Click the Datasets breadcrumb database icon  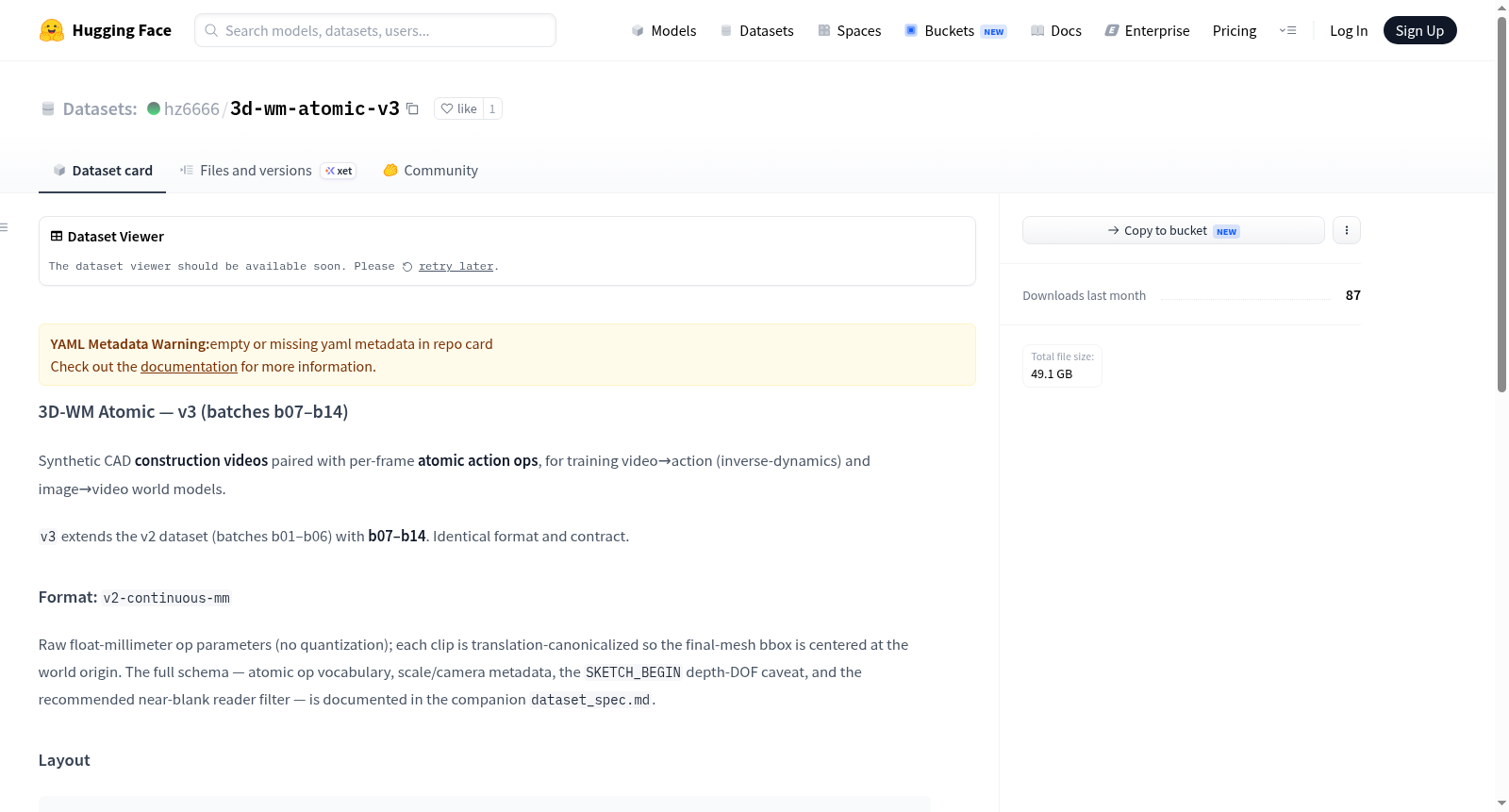pos(48,108)
